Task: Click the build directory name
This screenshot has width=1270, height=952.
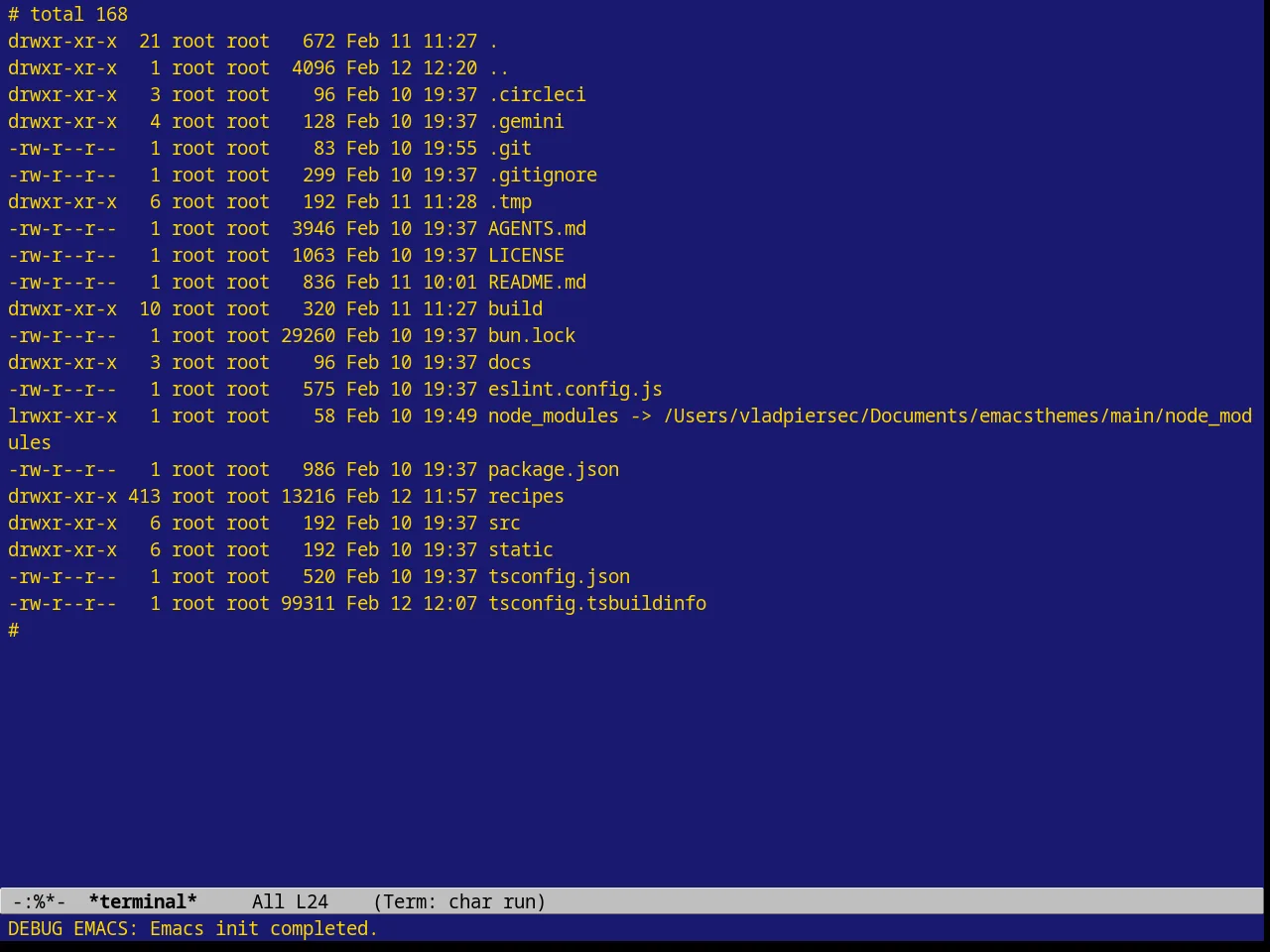Action: (515, 309)
